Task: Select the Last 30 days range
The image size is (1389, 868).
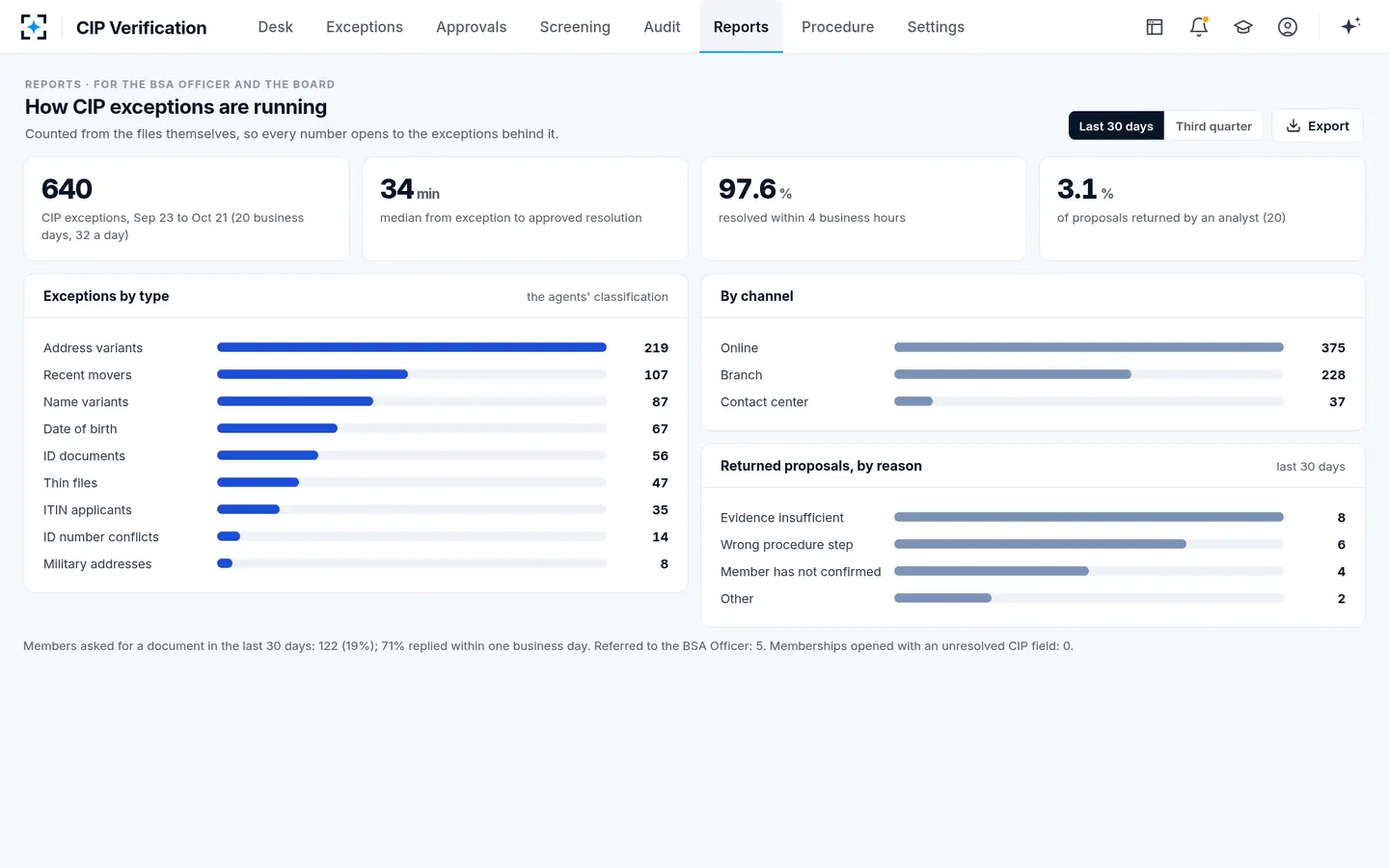Action: pyautogui.click(x=1116, y=126)
